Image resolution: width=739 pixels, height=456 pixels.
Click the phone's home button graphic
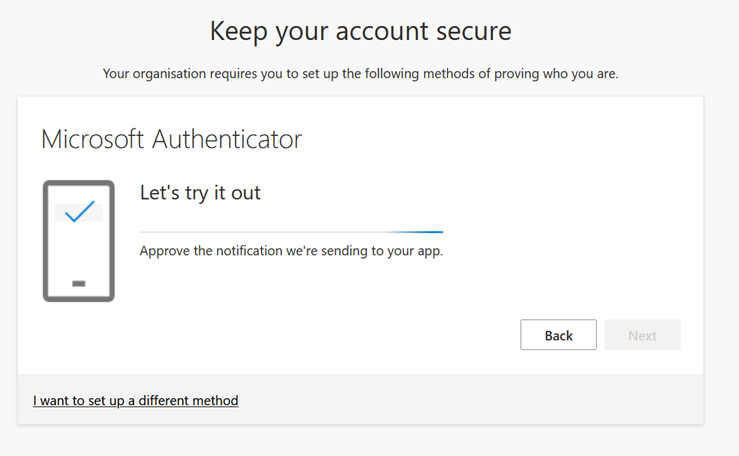pyautogui.click(x=79, y=284)
